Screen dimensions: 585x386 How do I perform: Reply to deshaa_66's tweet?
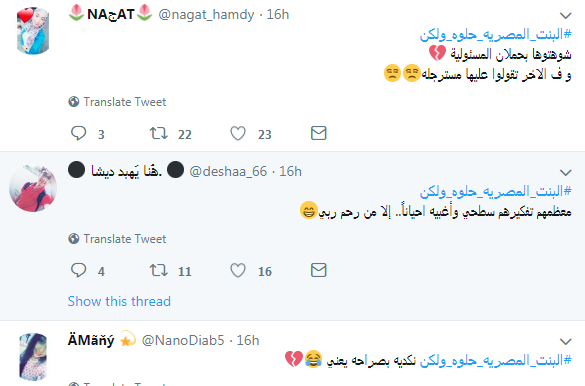(x=79, y=270)
